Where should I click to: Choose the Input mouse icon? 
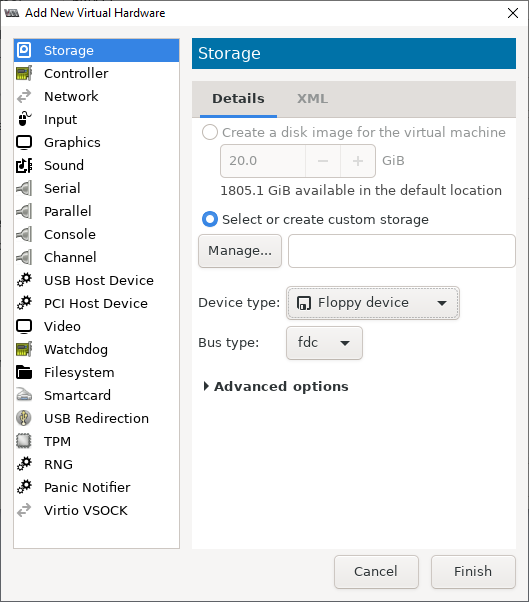[24, 119]
